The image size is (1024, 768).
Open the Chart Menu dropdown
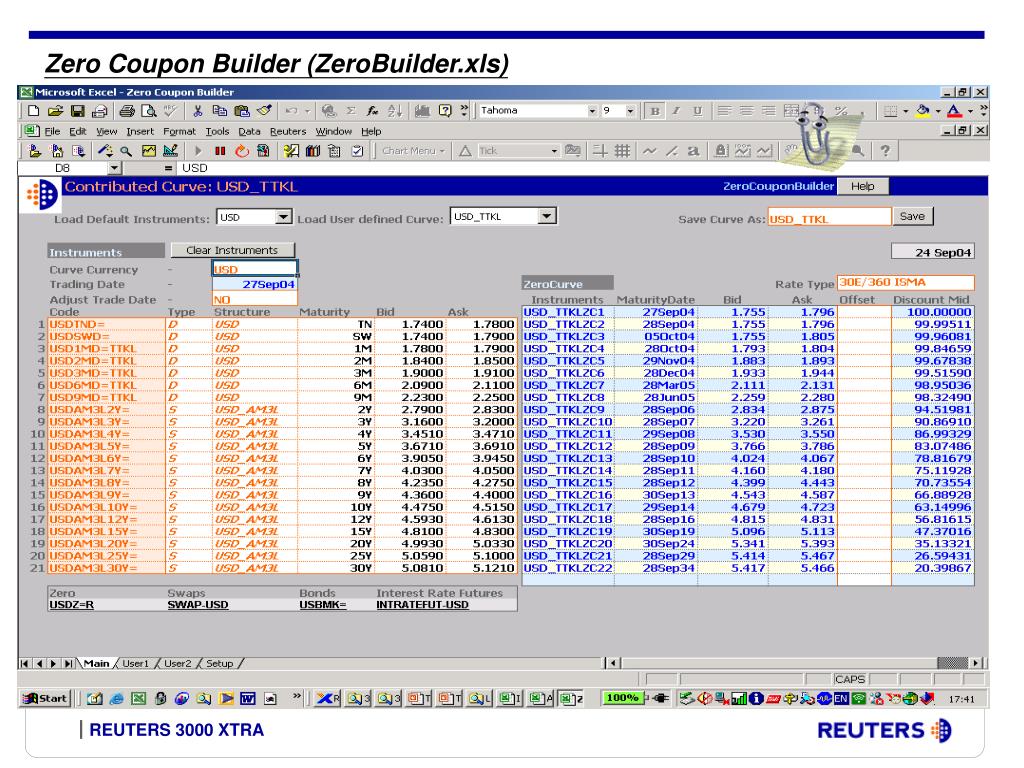(x=413, y=152)
